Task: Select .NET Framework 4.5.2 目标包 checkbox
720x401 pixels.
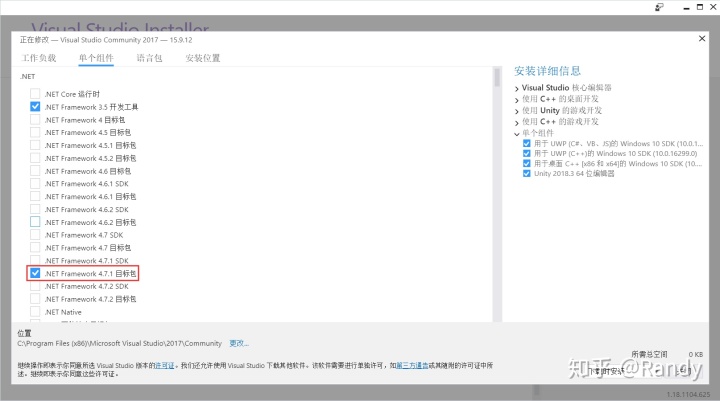Action: click(x=35, y=158)
